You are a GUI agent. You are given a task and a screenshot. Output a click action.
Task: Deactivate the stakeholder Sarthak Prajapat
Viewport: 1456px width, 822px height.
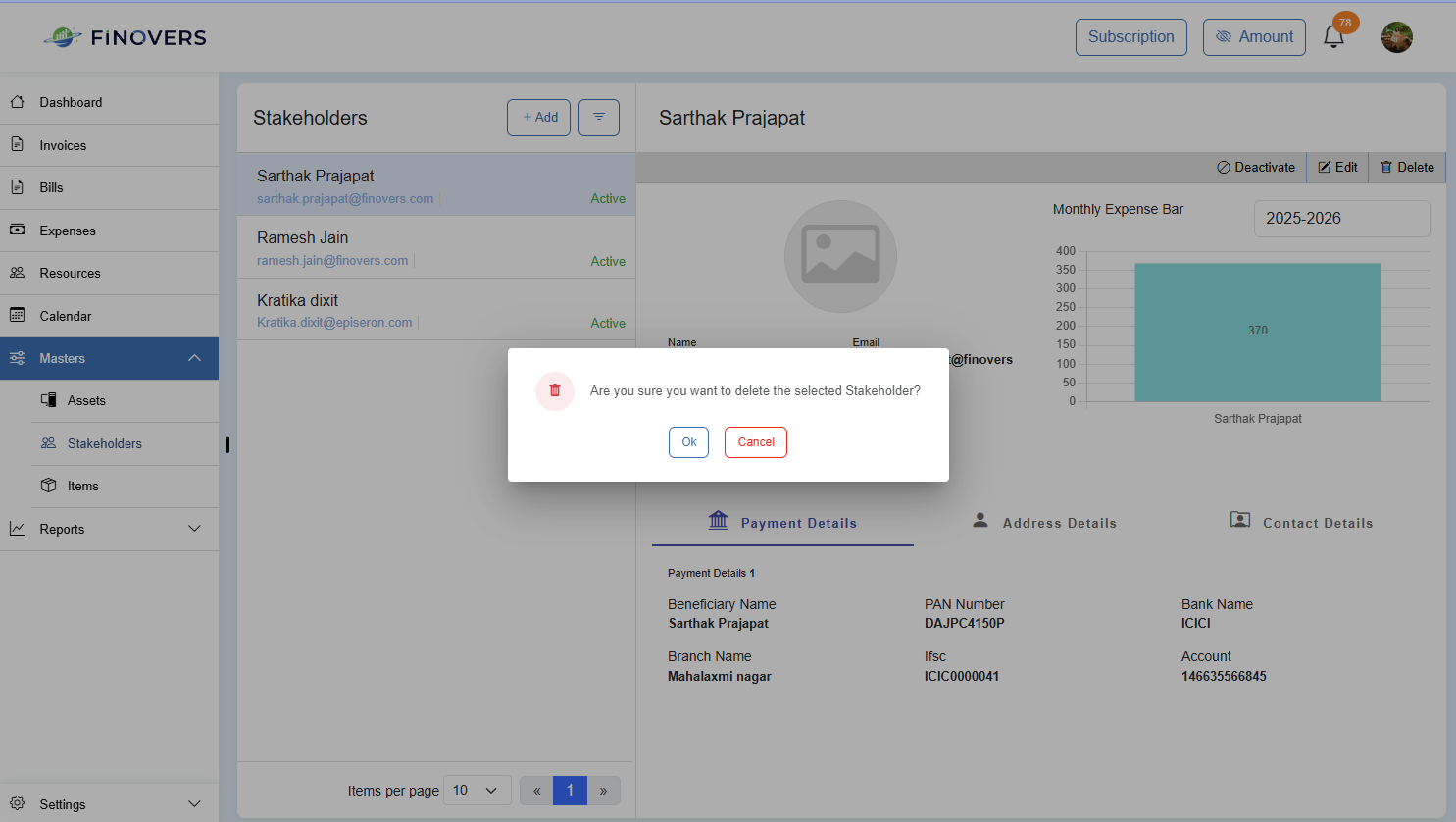coord(1256,168)
